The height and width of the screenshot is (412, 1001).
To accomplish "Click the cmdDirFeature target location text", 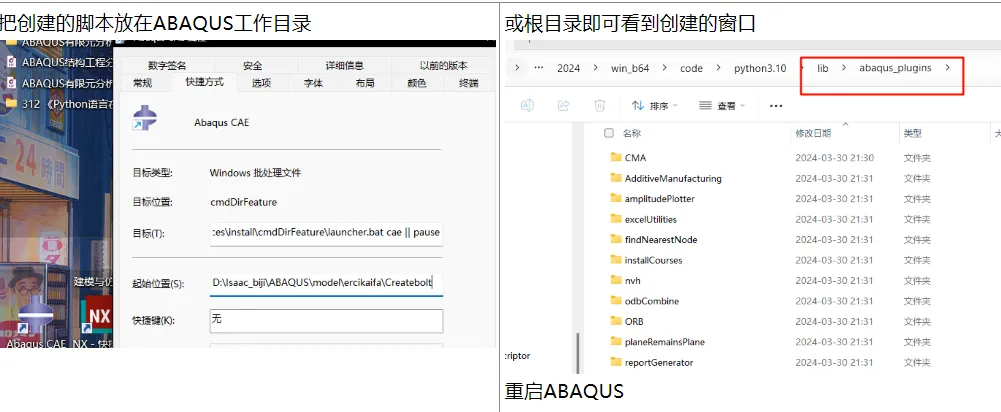I will 243,202.
